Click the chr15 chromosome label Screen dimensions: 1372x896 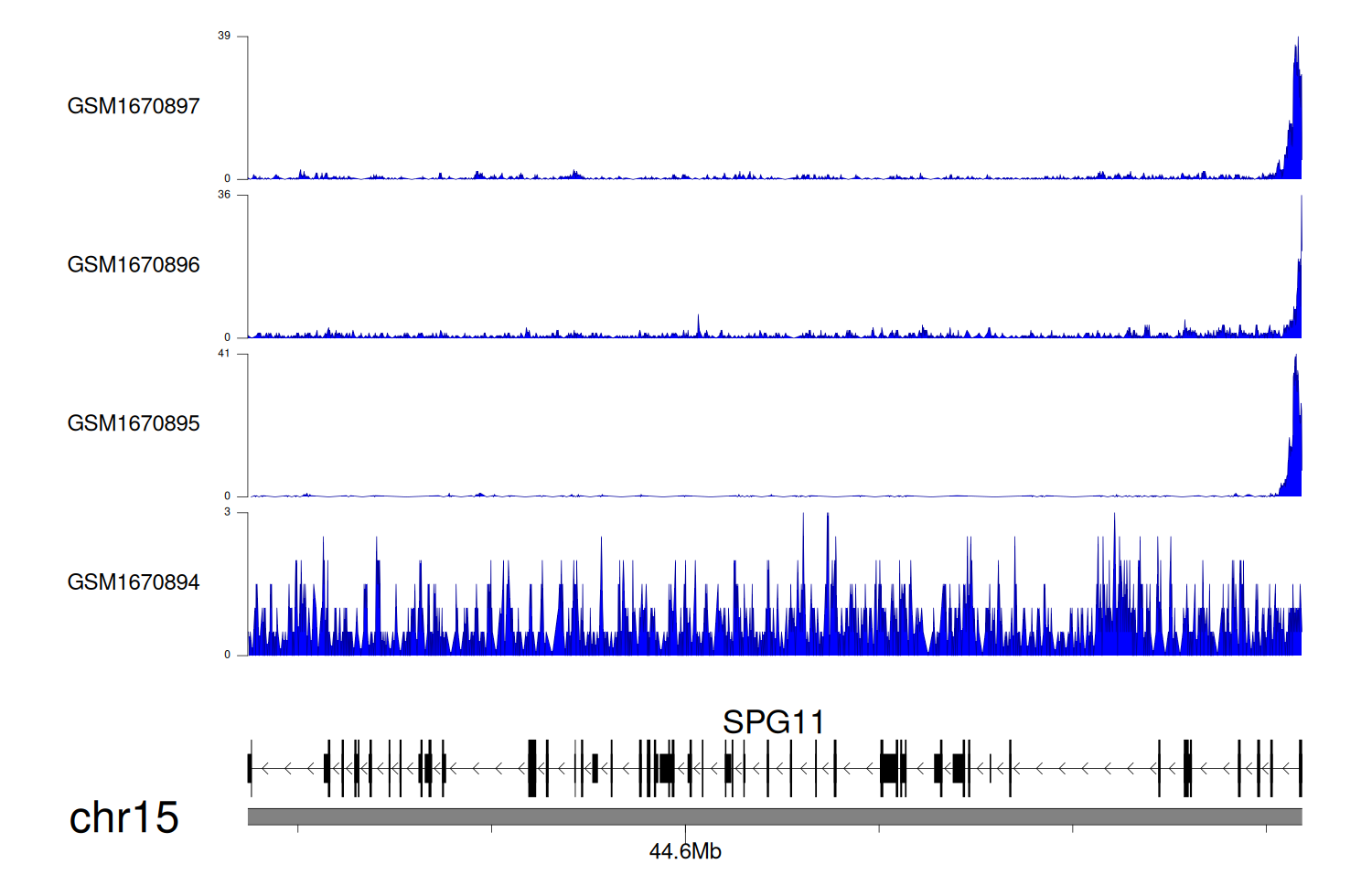point(123,817)
